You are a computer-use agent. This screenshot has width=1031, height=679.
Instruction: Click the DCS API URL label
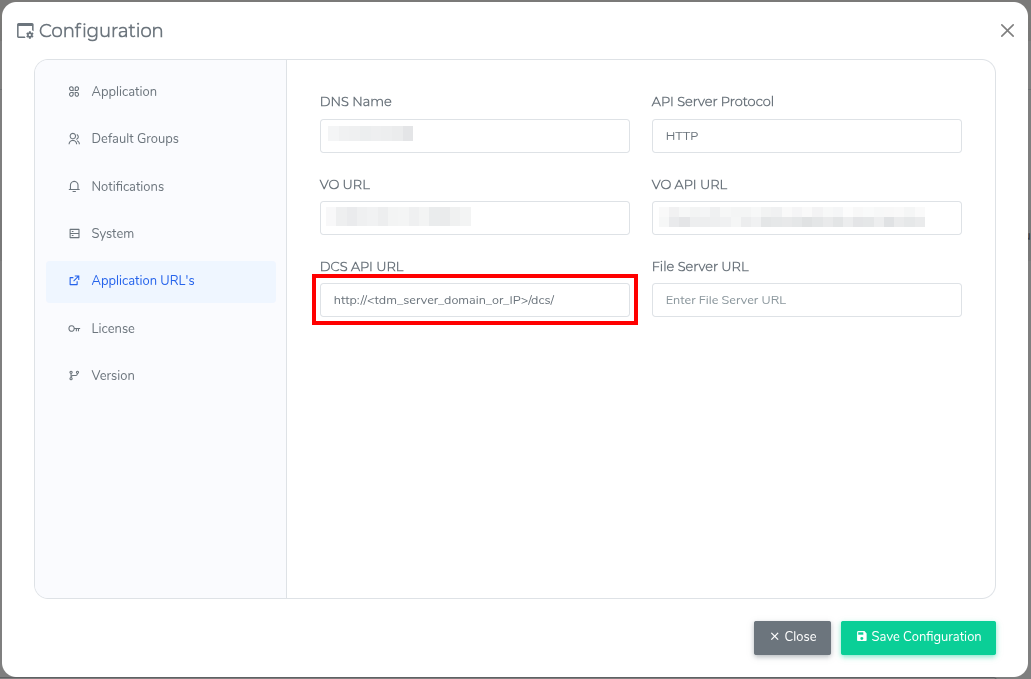(x=362, y=267)
